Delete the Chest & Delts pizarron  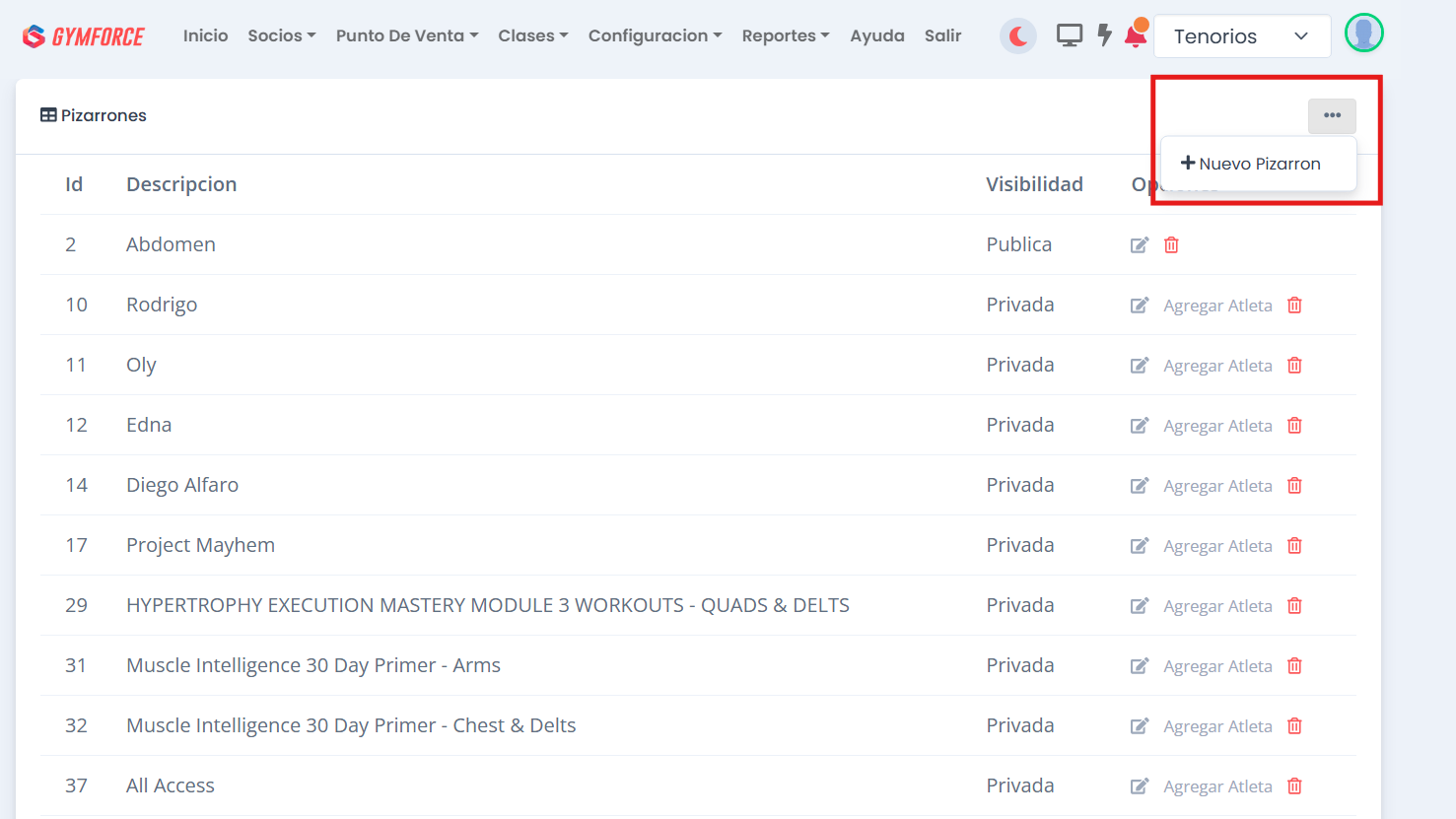(1294, 726)
